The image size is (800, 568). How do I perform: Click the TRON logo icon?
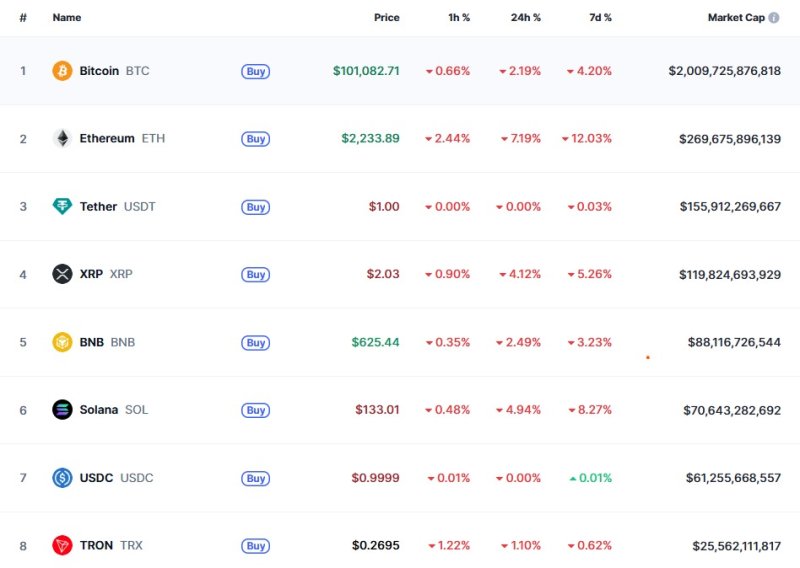pos(62,546)
